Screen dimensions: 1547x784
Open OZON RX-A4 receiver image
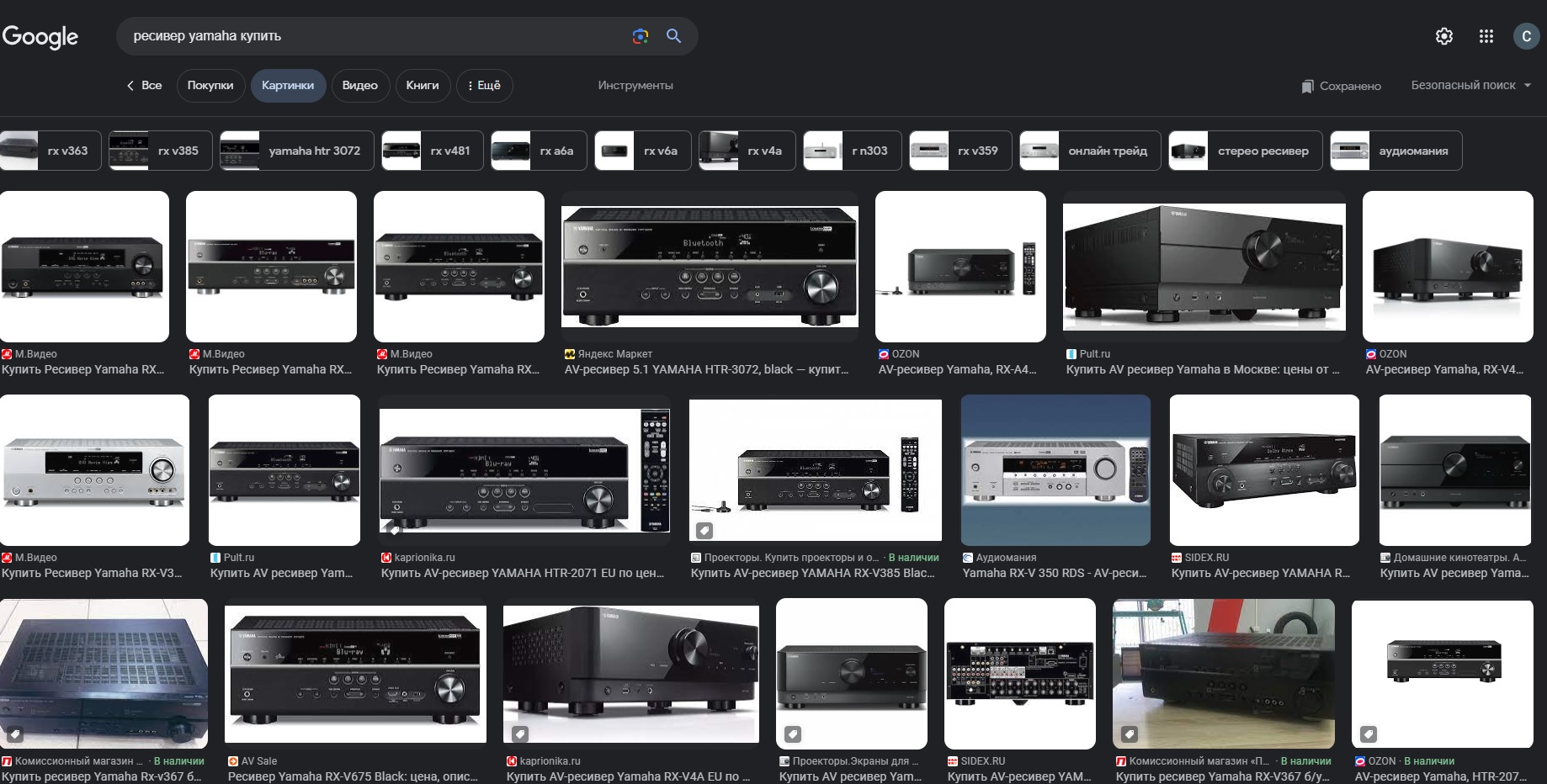[x=960, y=267]
